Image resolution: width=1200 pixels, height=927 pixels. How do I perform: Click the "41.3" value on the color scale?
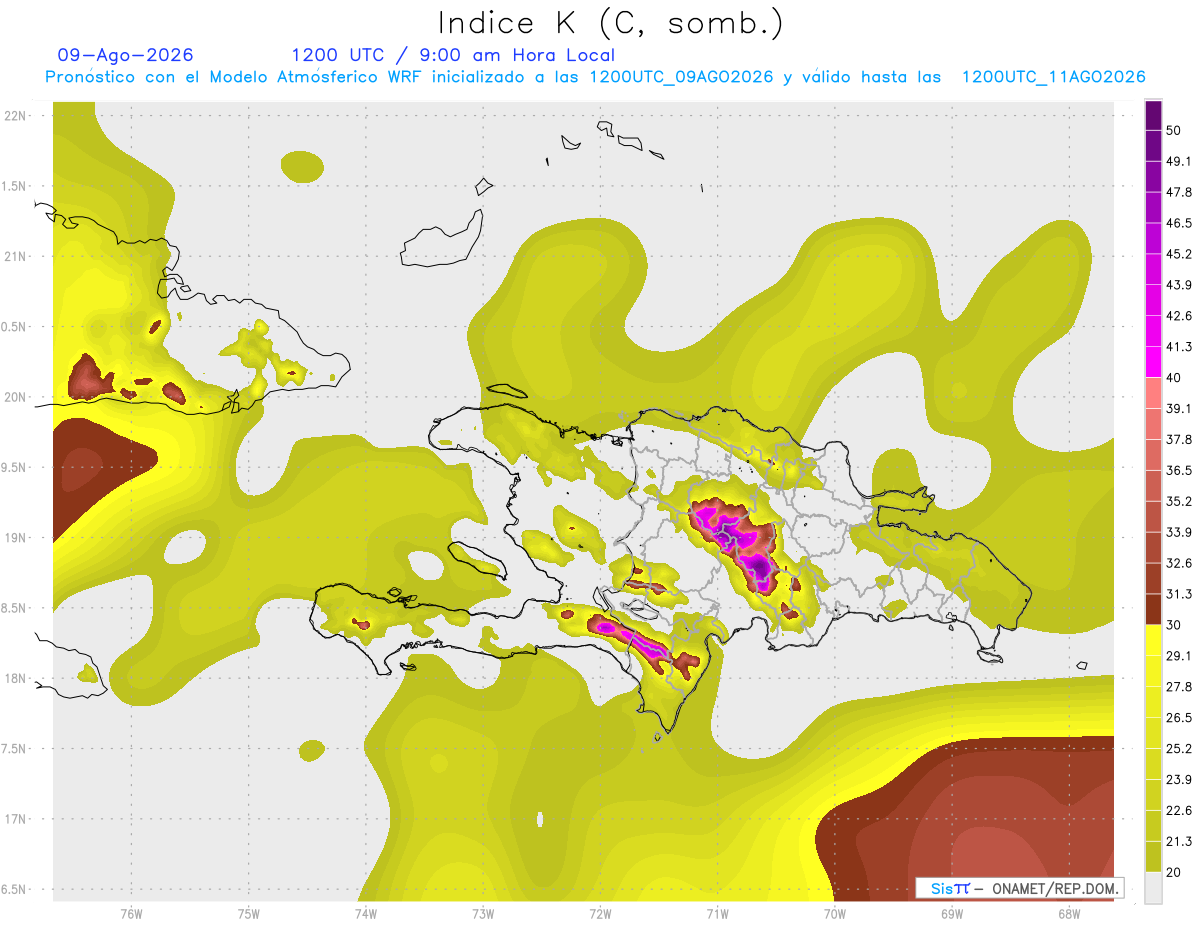(x=1179, y=347)
